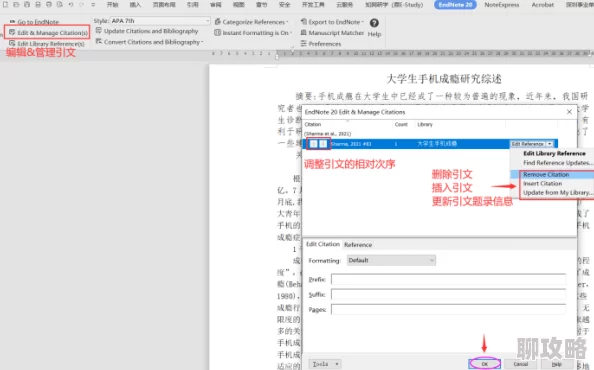Click the Prefix input field

[x=448, y=279]
